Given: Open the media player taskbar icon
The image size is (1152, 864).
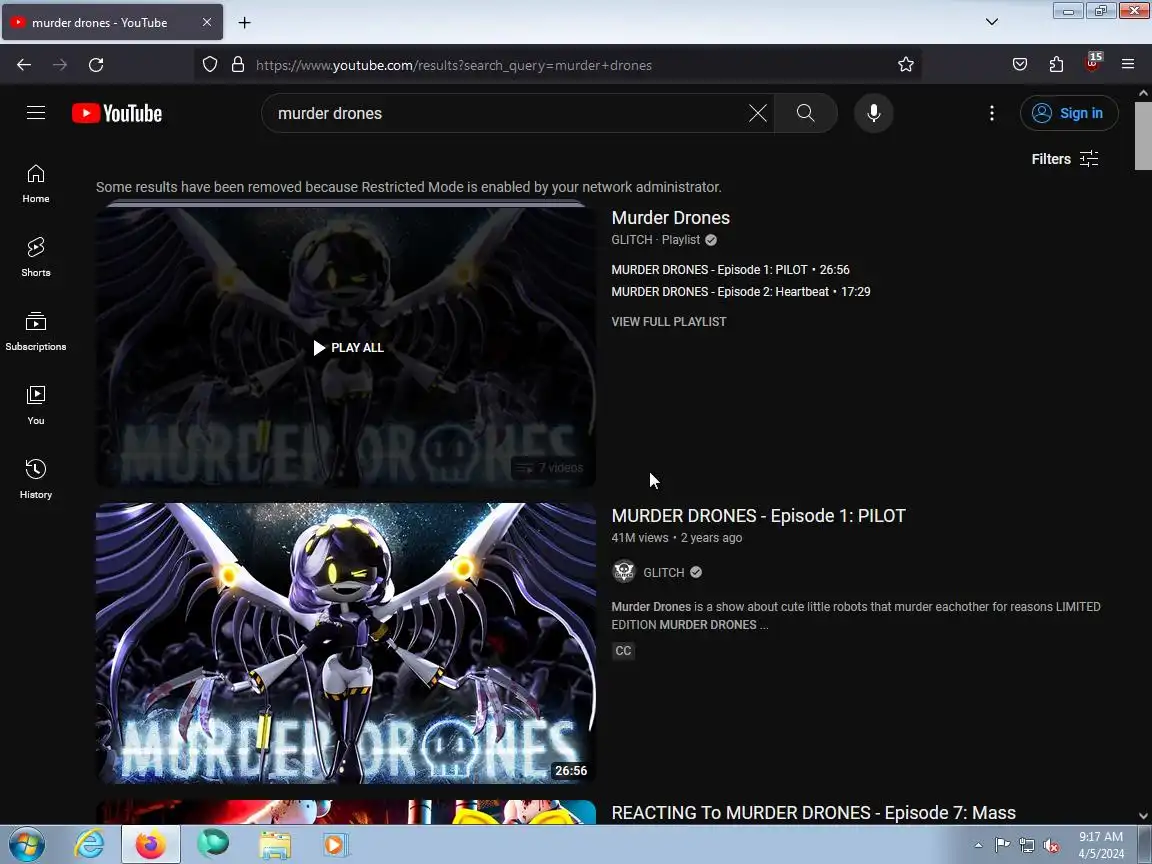Looking at the screenshot, I should pos(334,844).
